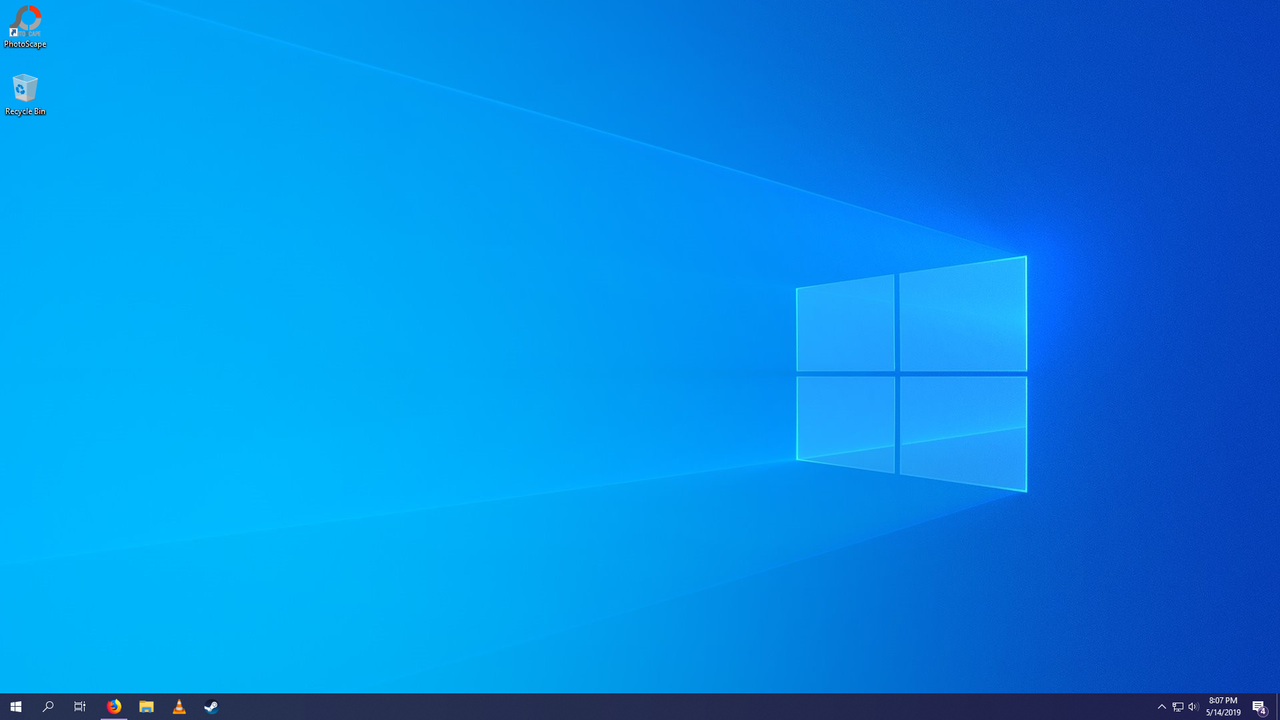Open the Action Center
This screenshot has height=720, width=1280.
pos(1258,707)
